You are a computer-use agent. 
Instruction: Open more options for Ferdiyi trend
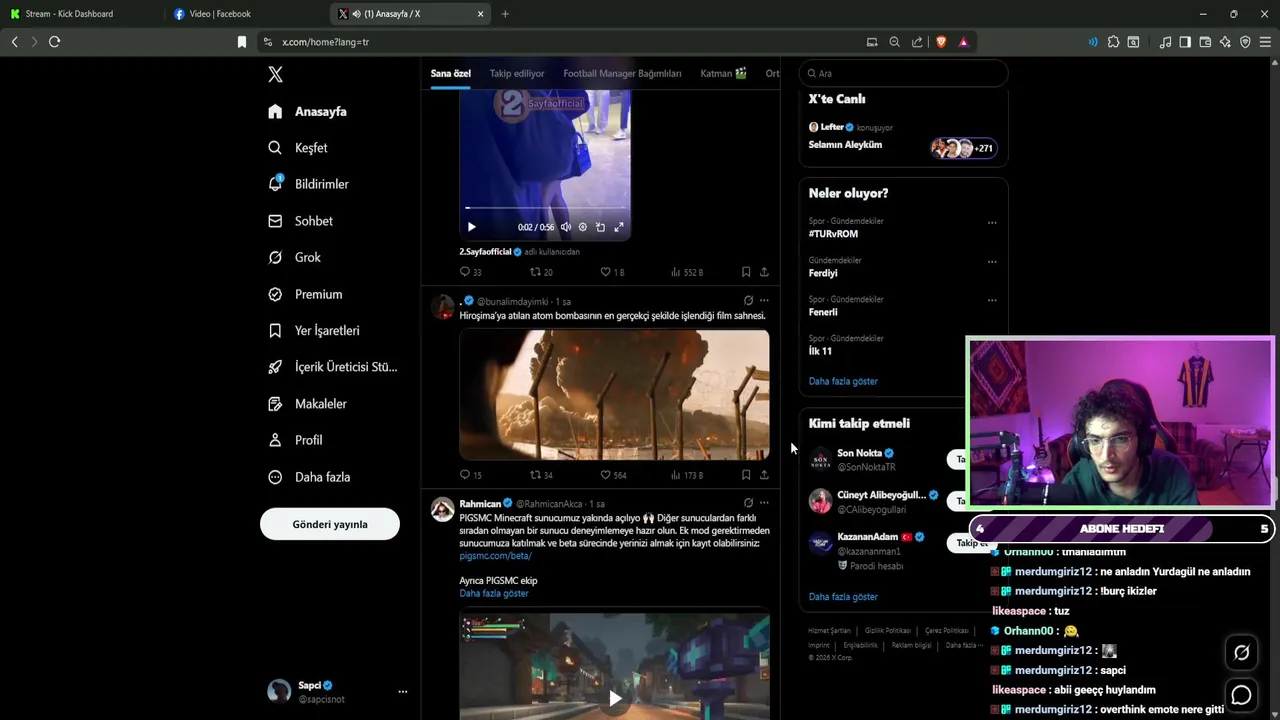992,262
